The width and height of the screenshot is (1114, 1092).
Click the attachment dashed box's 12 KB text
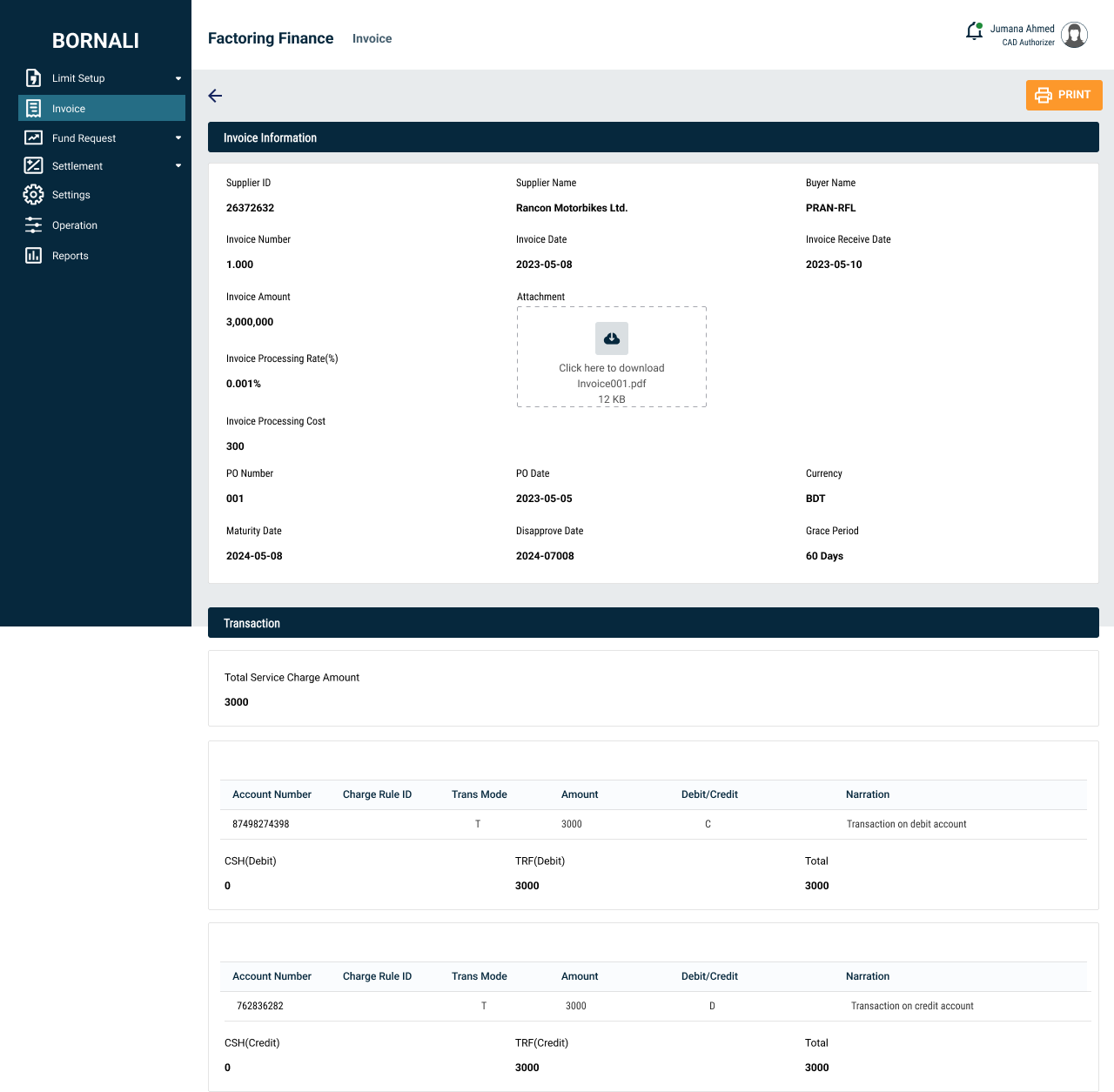pyautogui.click(x=612, y=399)
